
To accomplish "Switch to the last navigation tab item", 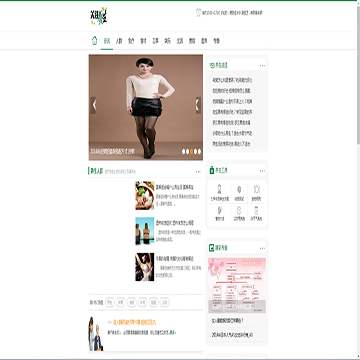I will (x=217, y=41).
